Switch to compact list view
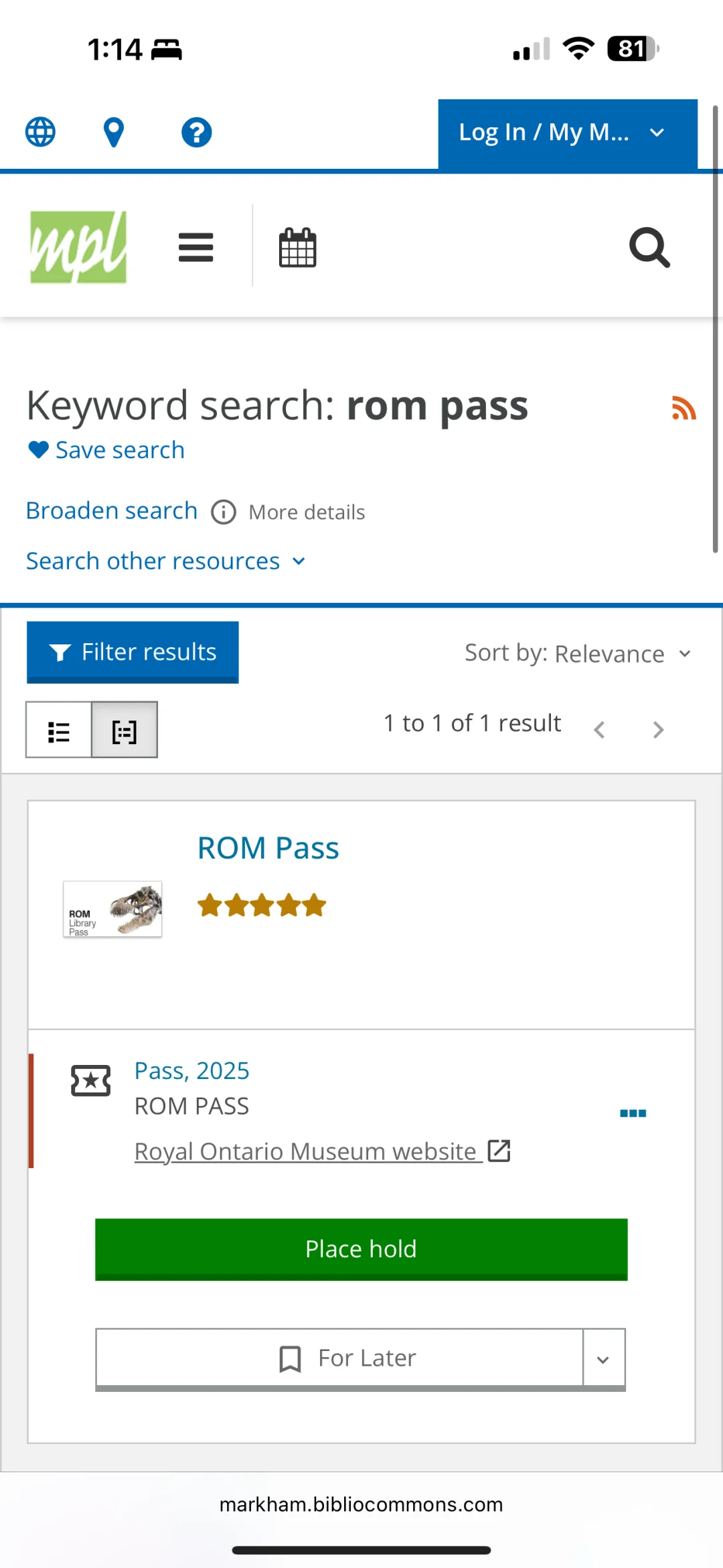 (x=59, y=731)
